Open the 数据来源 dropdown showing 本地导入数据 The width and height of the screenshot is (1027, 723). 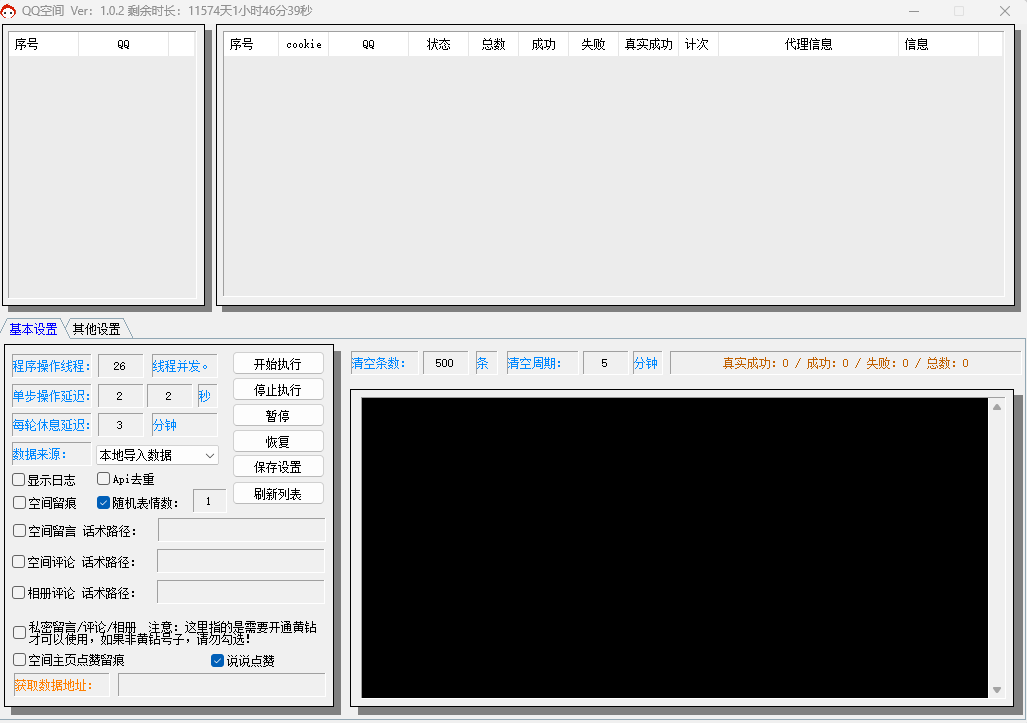point(157,455)
